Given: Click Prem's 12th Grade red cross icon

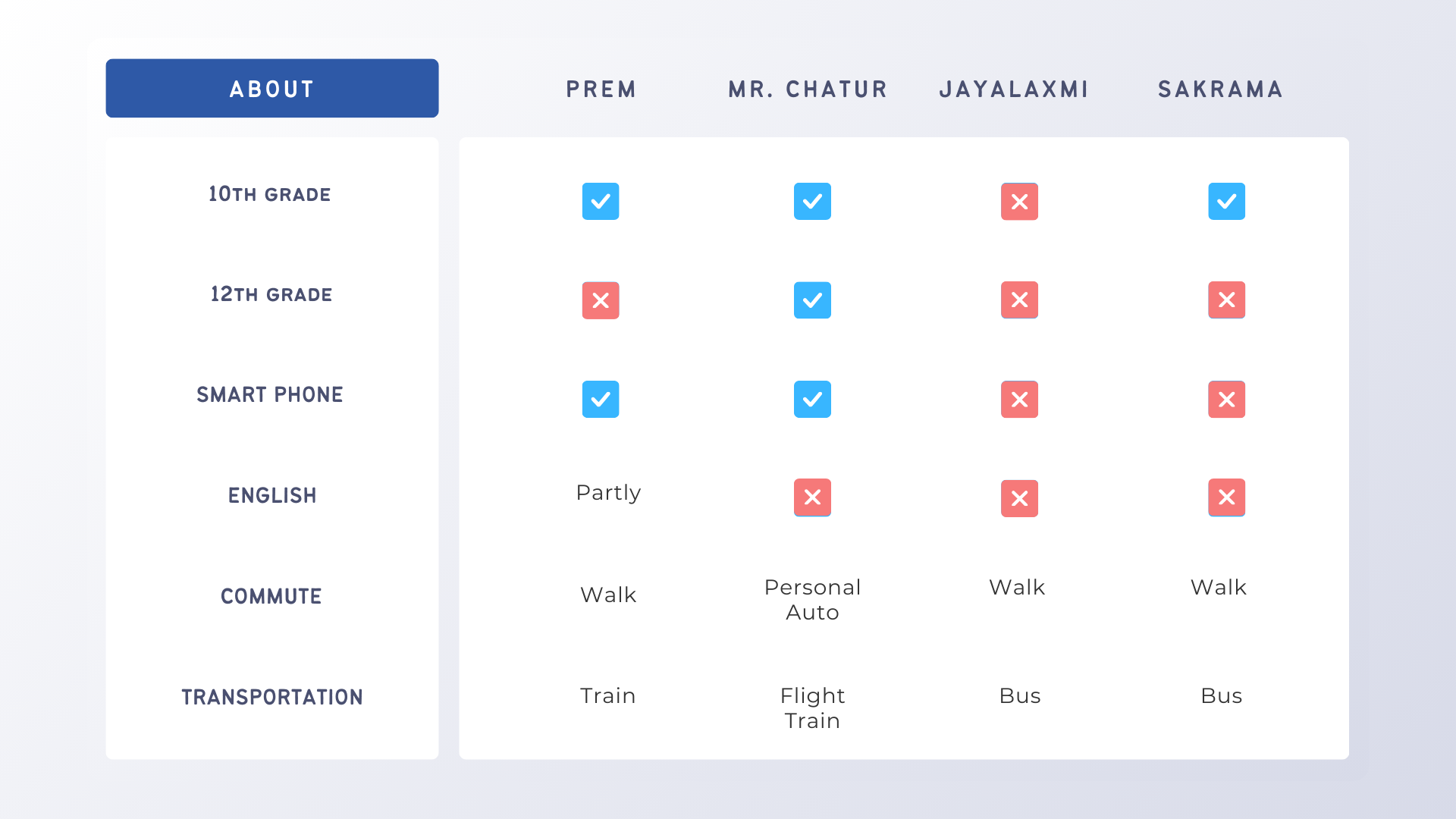Looking at the screenshot, I should 601,300.
